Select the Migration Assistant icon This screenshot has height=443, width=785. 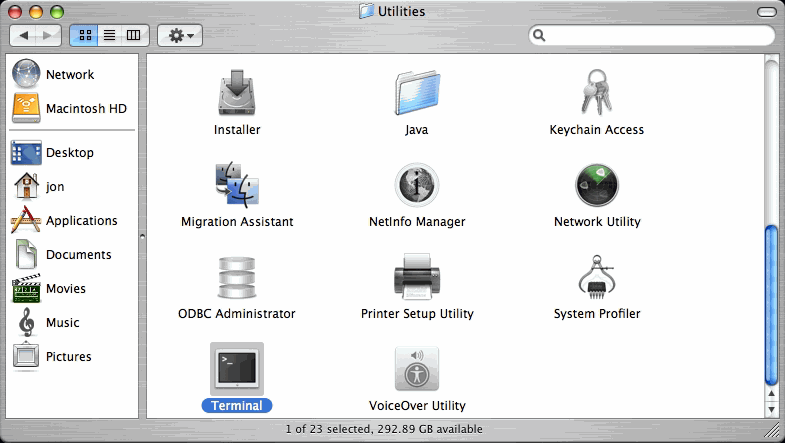pyautogui.click(x=237, y=184)
